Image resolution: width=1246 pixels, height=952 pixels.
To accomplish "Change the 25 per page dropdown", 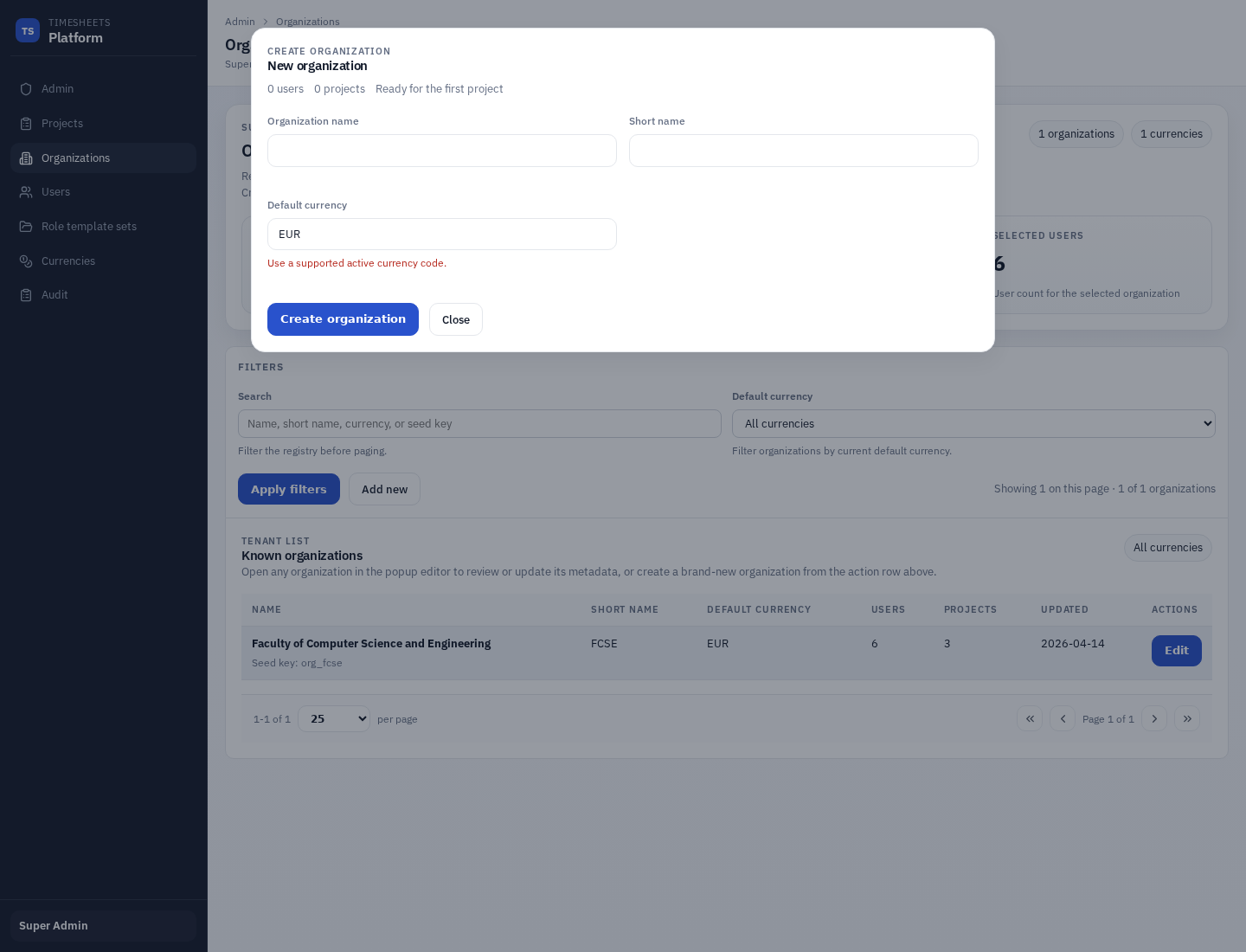I will (x=334, y=718).
